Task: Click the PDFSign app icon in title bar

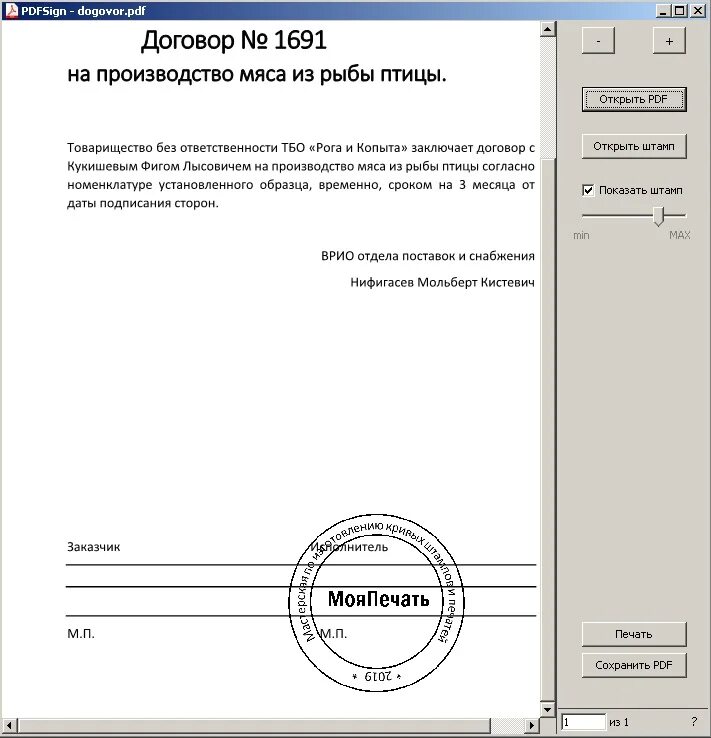Action: (11, 10)
